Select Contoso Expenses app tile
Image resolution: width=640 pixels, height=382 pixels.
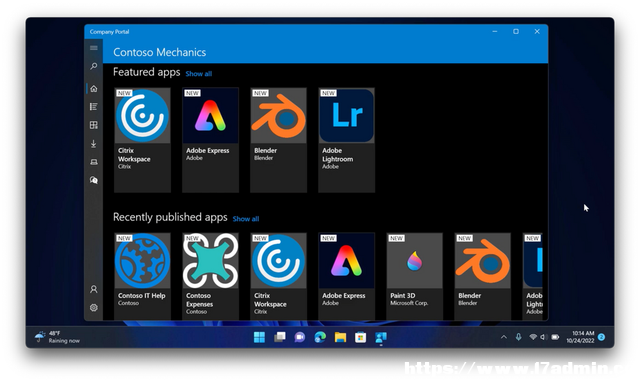[x=210, y=276]
